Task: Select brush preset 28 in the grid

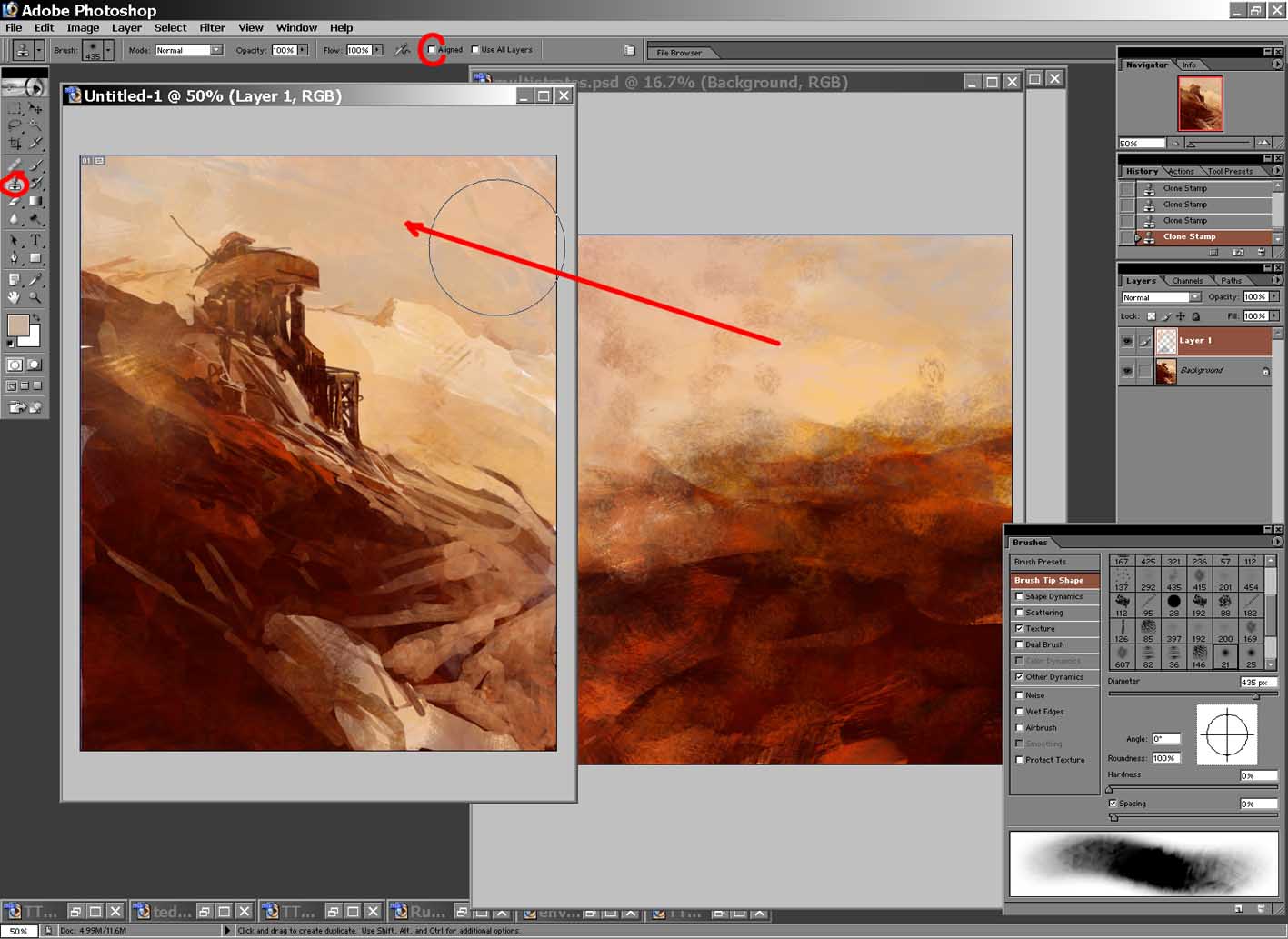Action: coord(1174,604)
